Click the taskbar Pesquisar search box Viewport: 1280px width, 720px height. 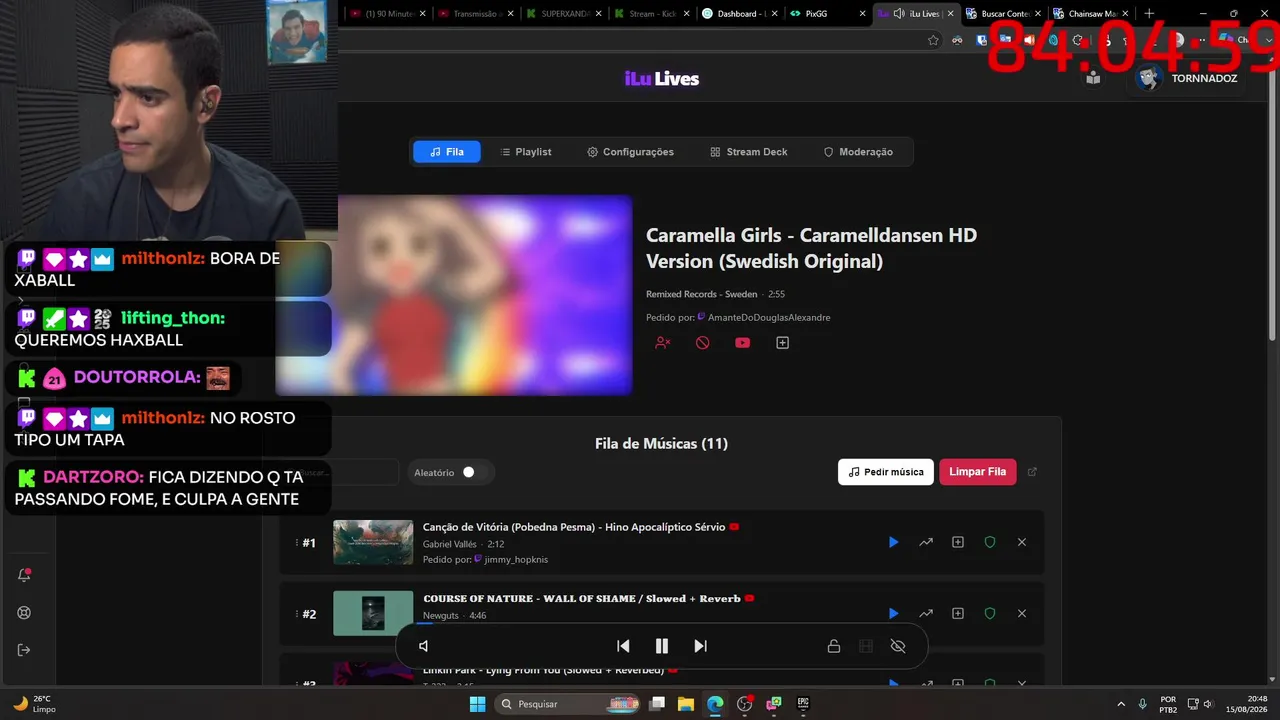point(566,704)
